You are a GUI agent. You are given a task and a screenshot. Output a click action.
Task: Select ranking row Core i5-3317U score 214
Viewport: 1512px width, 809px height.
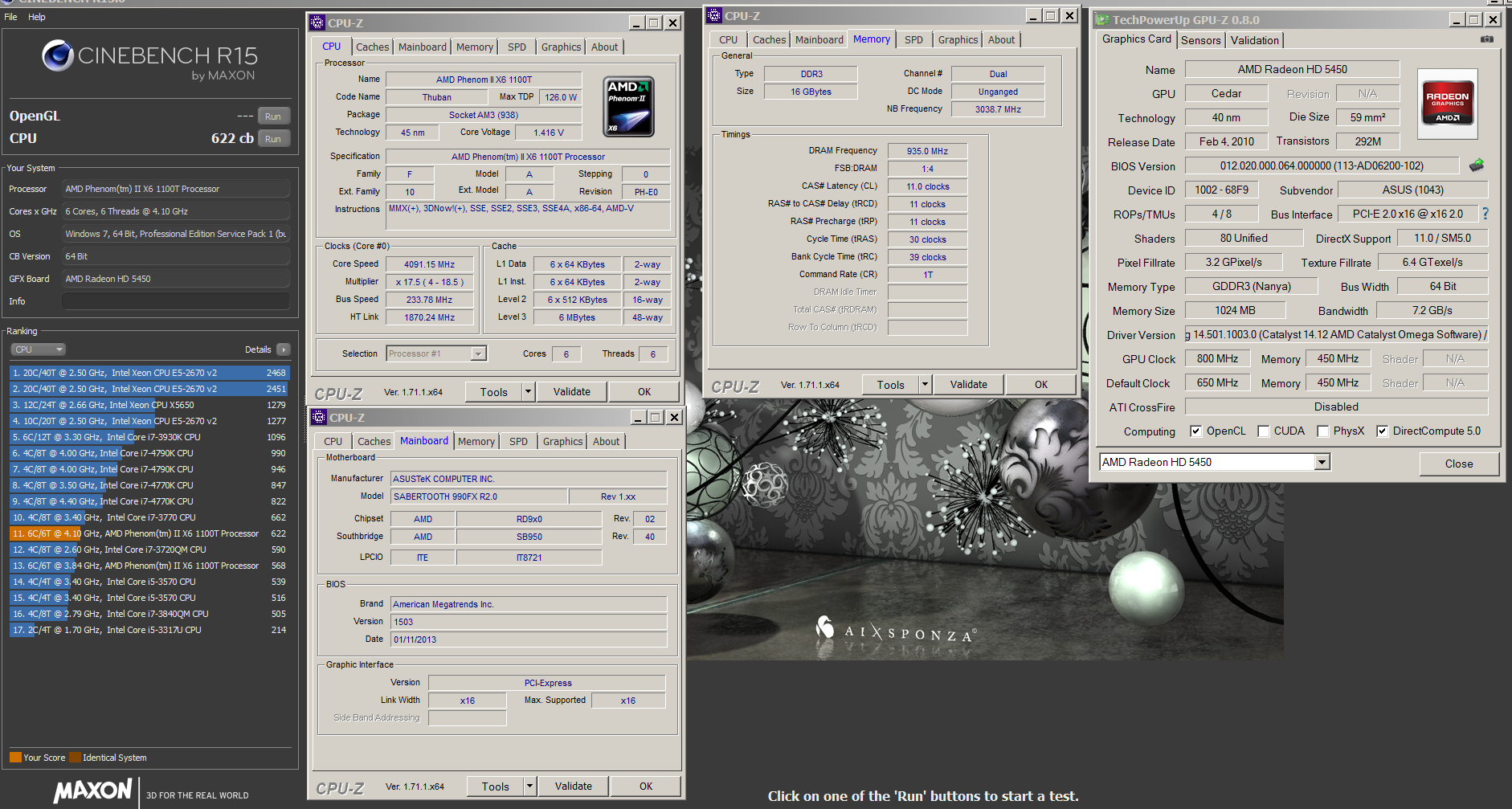coord(149,630)
